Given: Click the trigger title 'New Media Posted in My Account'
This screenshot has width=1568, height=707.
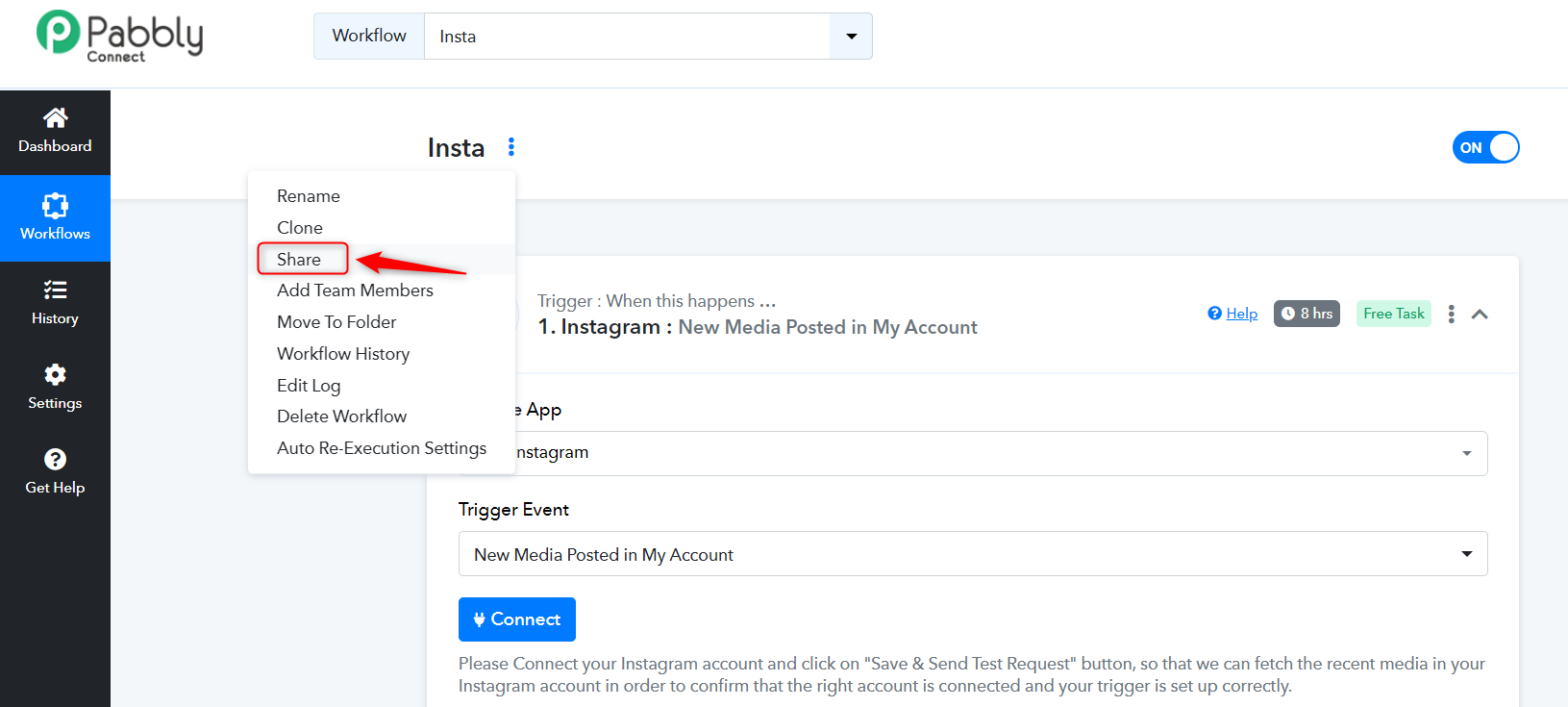Looking at the screenshot, I should [x=828, y=327].
